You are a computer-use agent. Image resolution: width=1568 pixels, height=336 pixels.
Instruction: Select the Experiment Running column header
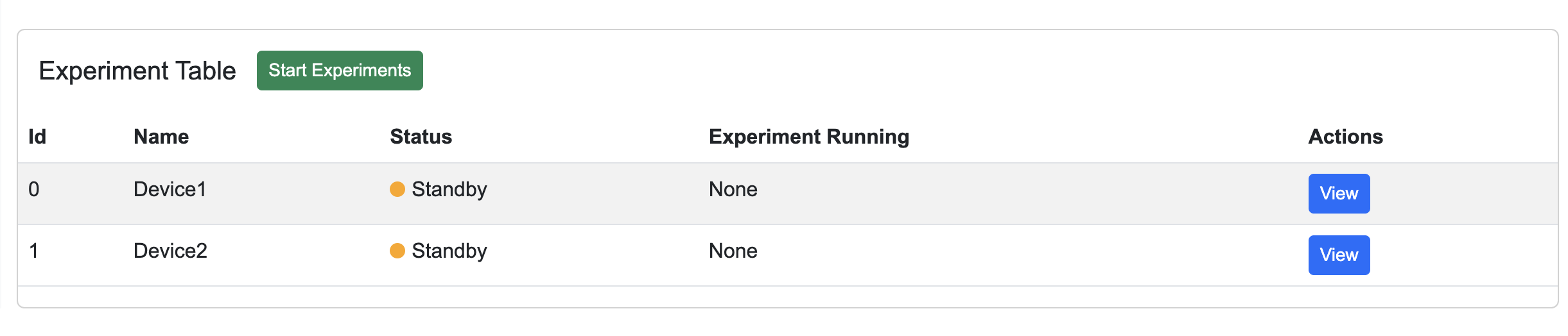809,137
